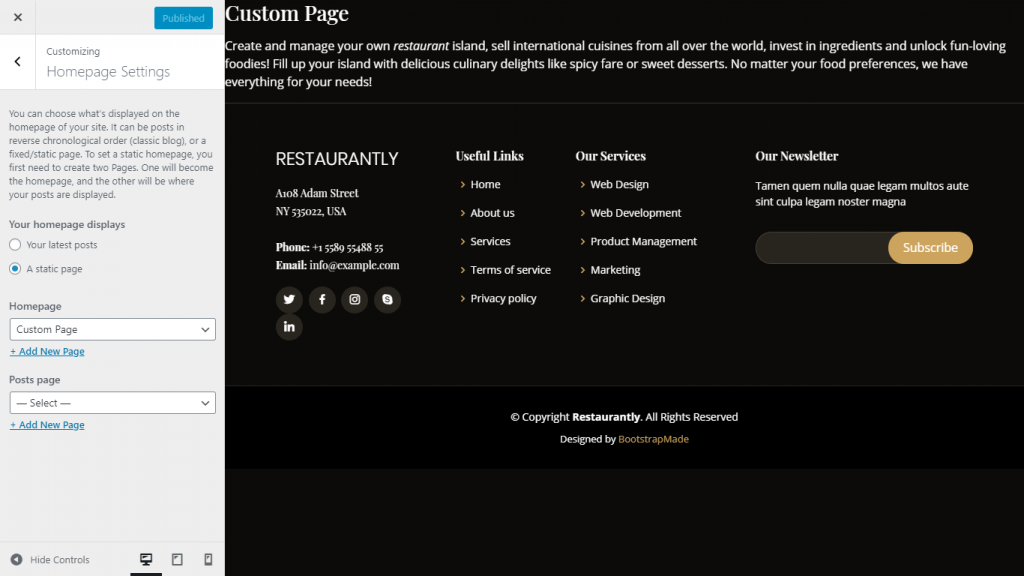The height and width of the screenshot is (576, 1024).
Task: Close the Customizer with X icon
Action: coord(18,17)
